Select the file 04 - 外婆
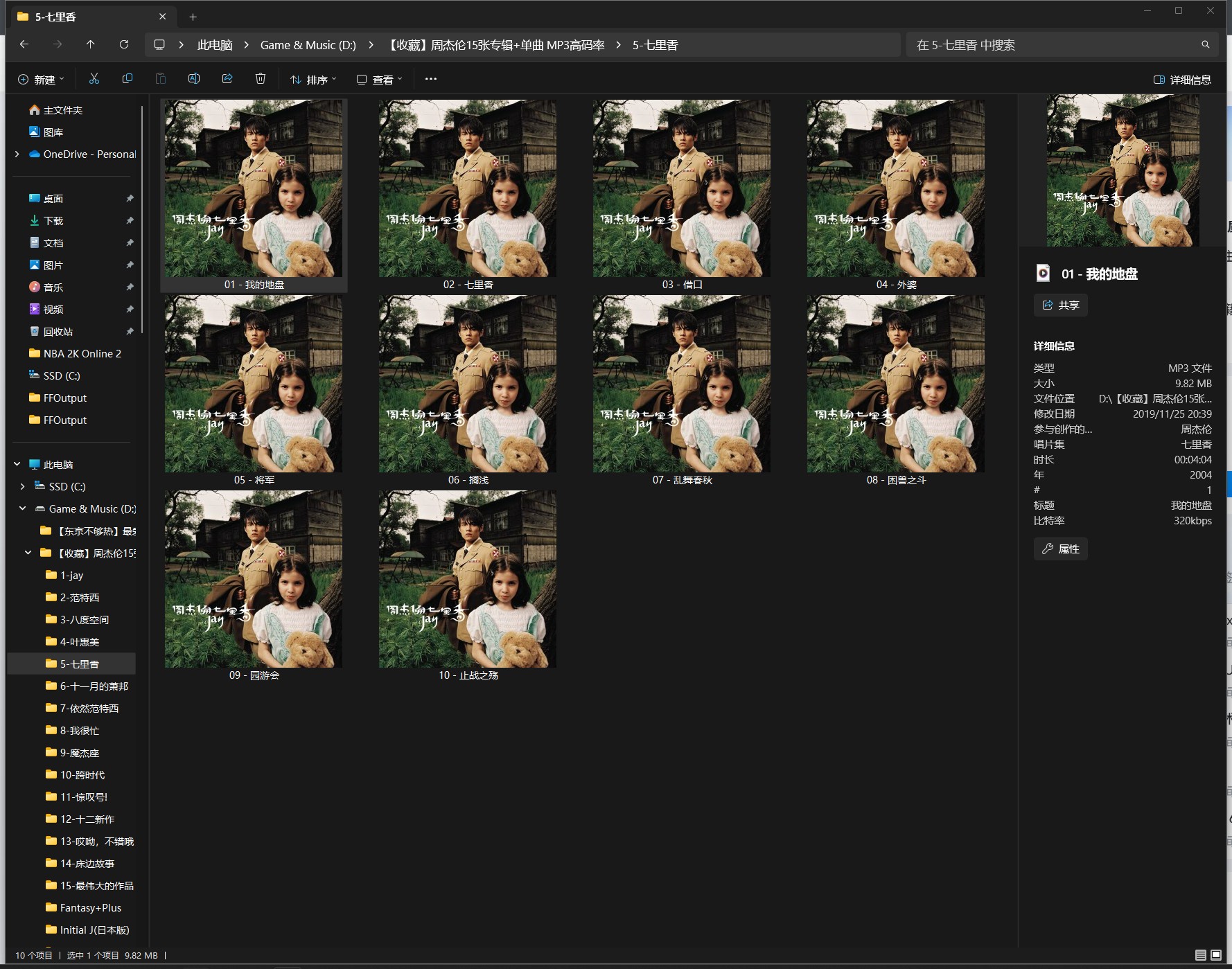The image size is (1232, 969). tap(896, 195)
